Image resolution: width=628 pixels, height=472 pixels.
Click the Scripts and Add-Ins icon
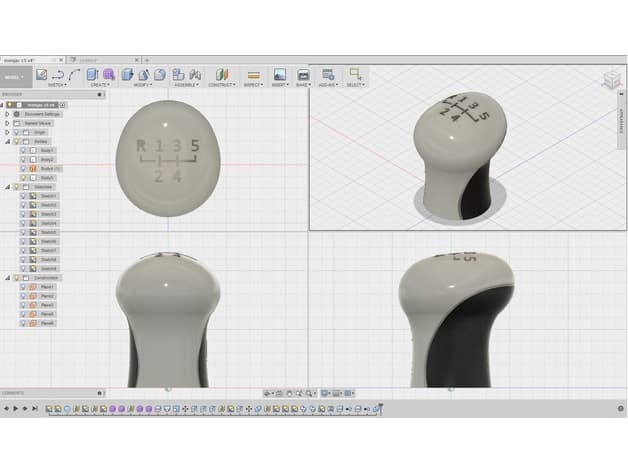click(328, 75)
